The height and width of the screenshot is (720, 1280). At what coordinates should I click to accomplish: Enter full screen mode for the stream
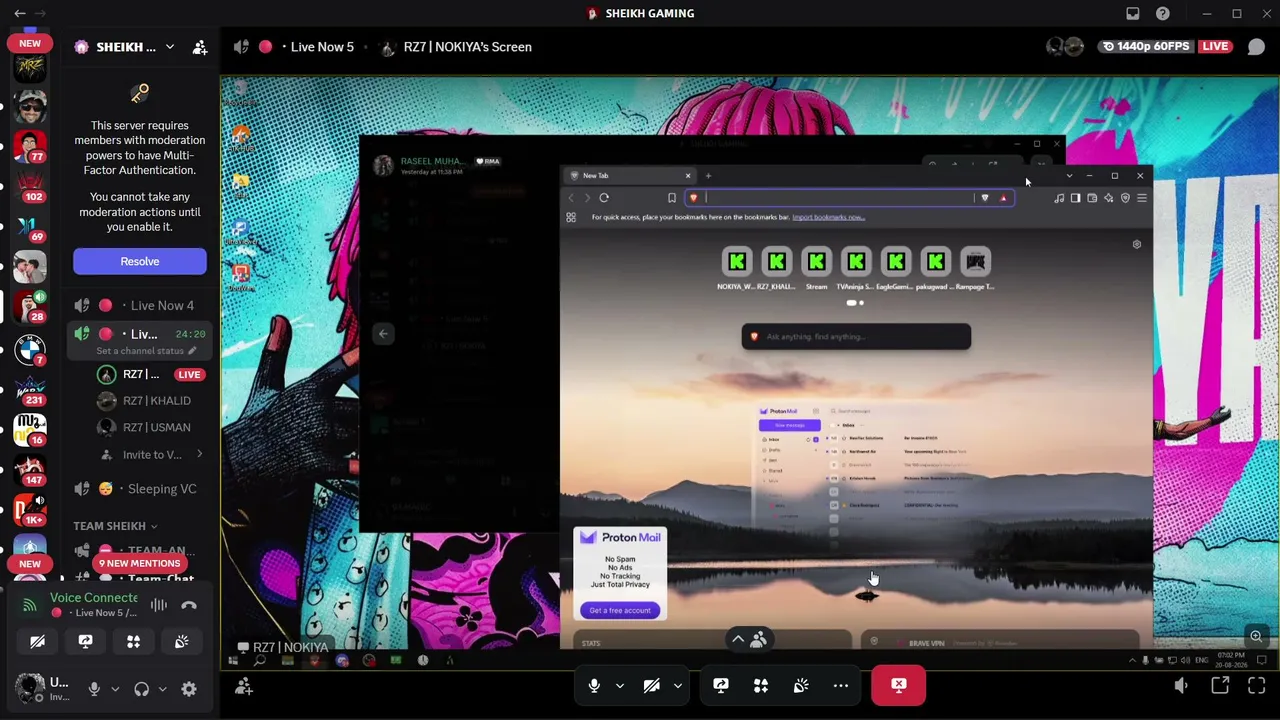point(1257,686)
